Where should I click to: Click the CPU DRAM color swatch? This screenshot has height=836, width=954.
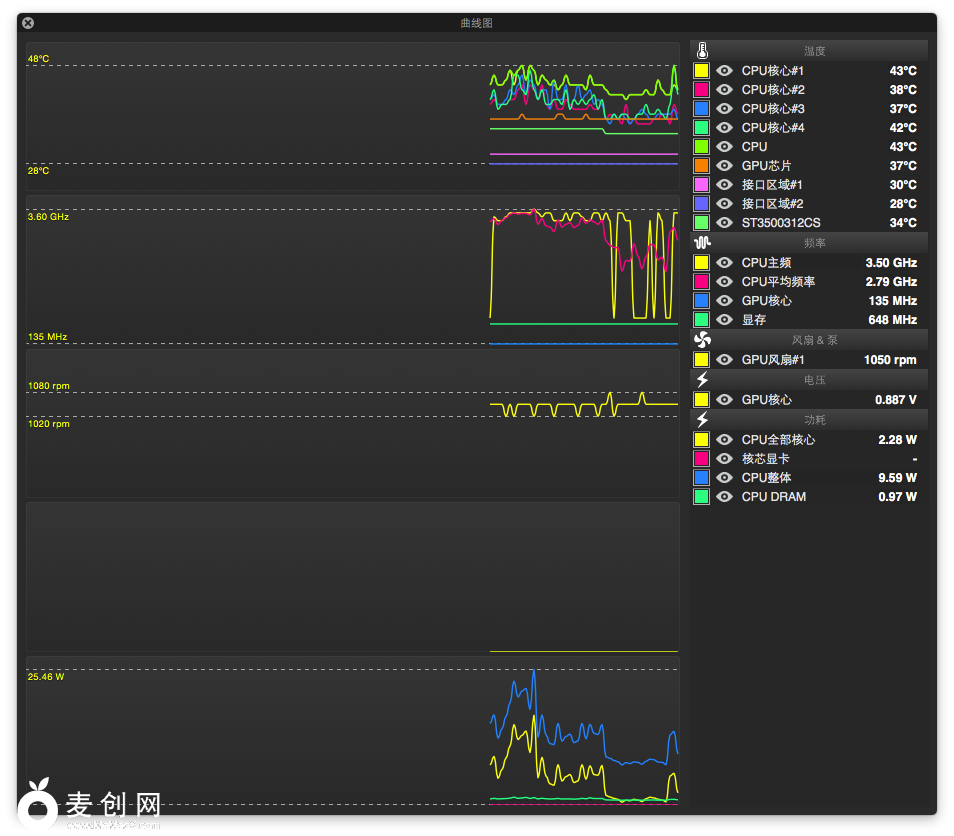(x=701, y=497)
